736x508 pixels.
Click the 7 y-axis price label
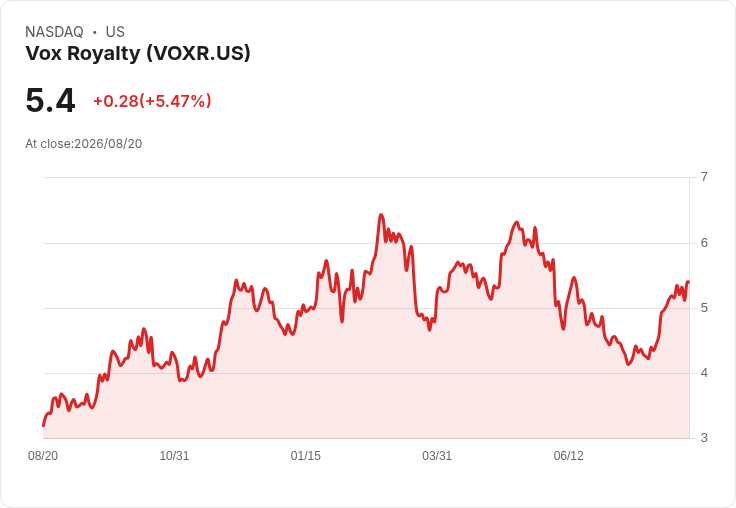point(704,177)
